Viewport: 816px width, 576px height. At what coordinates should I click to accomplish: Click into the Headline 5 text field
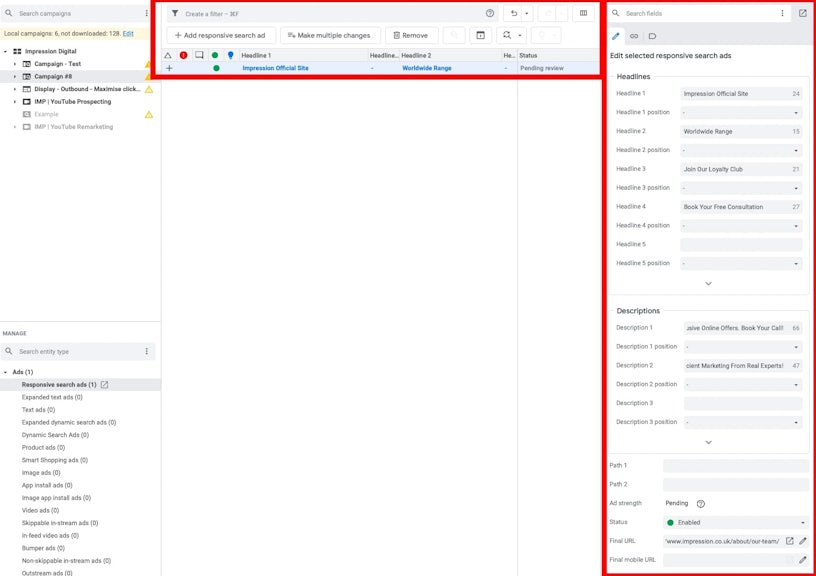741,244
